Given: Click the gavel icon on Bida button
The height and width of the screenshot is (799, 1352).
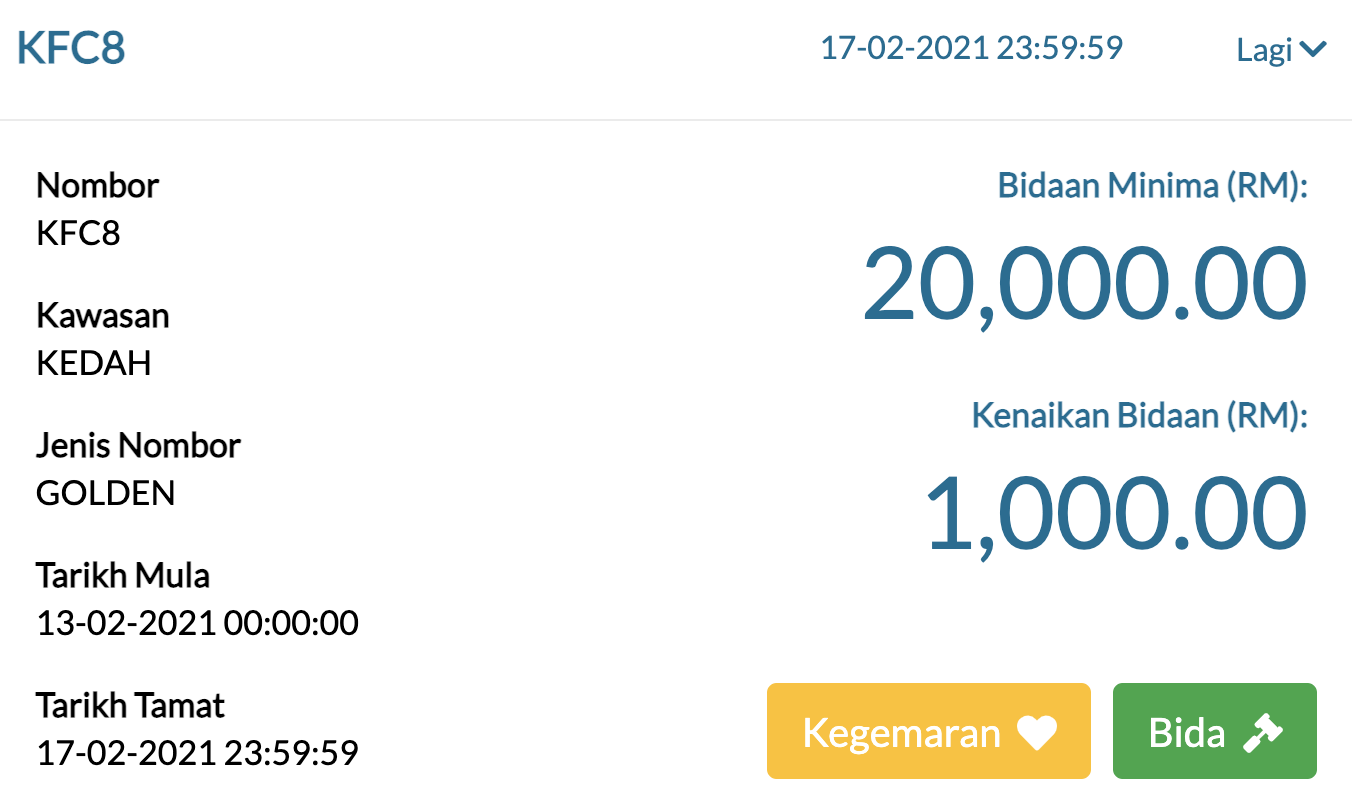Looking at the screenshot, I should point(1263,733).
